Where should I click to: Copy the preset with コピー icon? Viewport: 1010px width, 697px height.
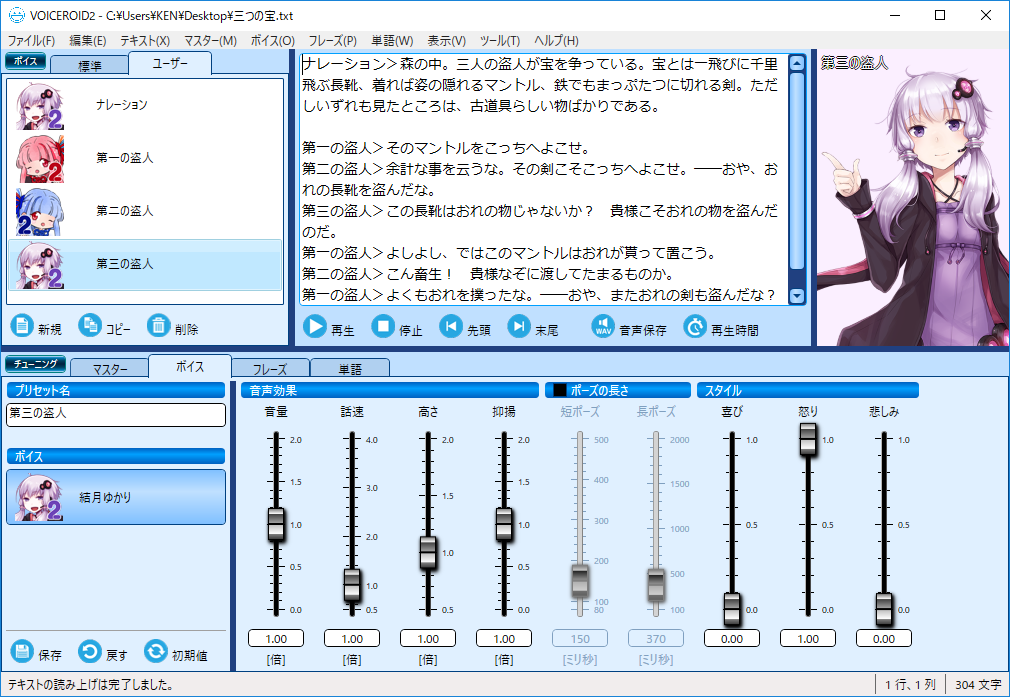coord(90,325)
